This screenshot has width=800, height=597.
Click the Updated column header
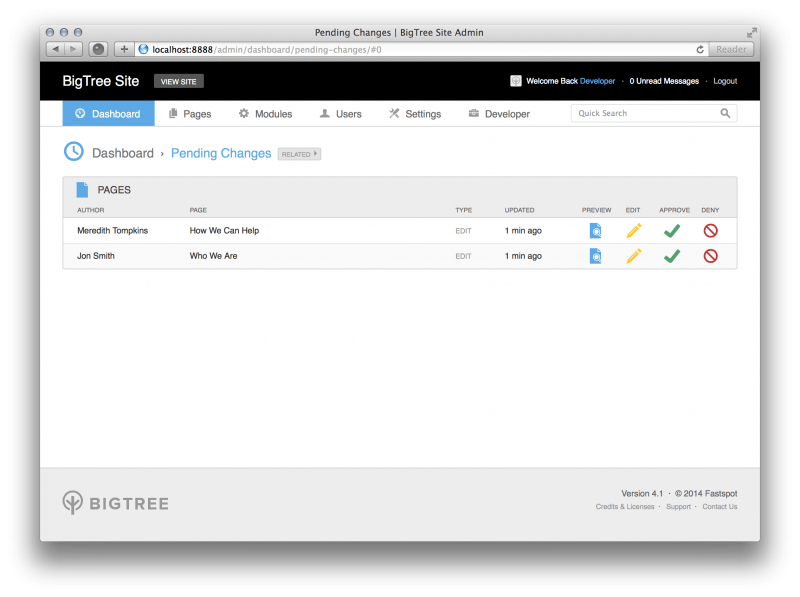[x=519, y=210]
